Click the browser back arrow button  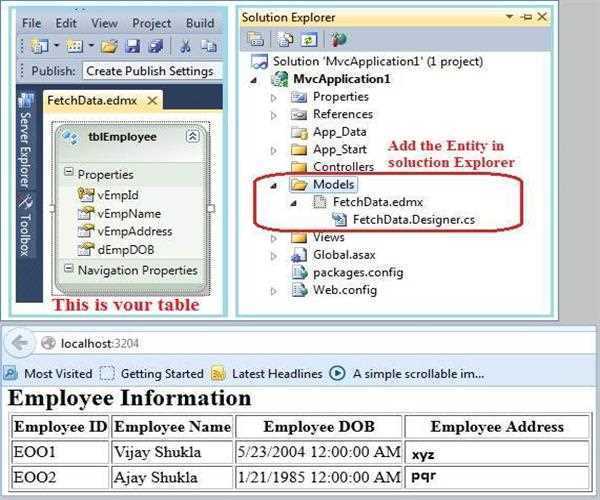coord(20,343)
